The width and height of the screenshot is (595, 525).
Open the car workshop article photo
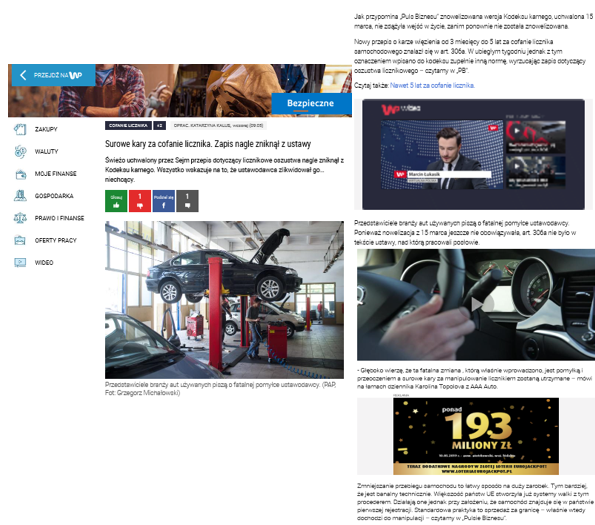click(224, 300)
